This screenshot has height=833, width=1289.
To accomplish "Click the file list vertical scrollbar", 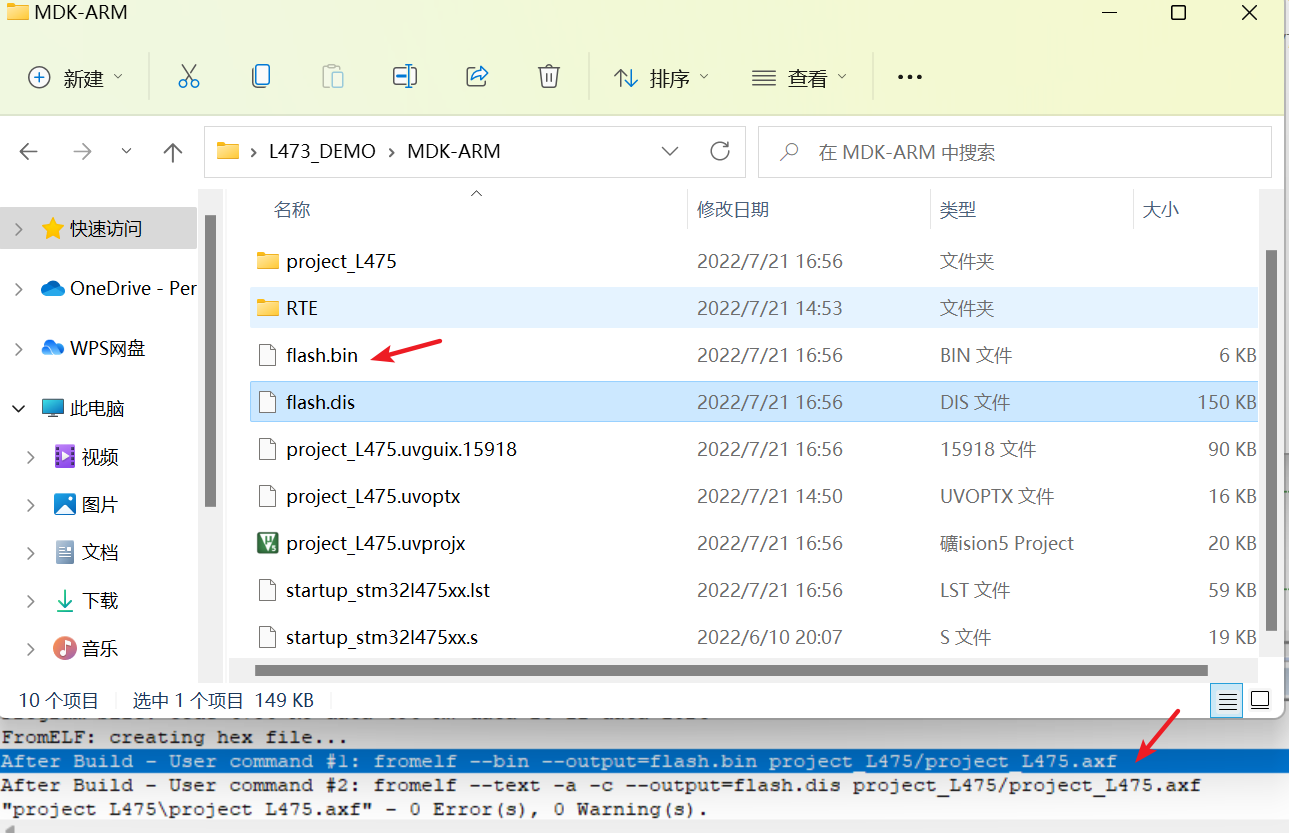I will click(1272, 440).
